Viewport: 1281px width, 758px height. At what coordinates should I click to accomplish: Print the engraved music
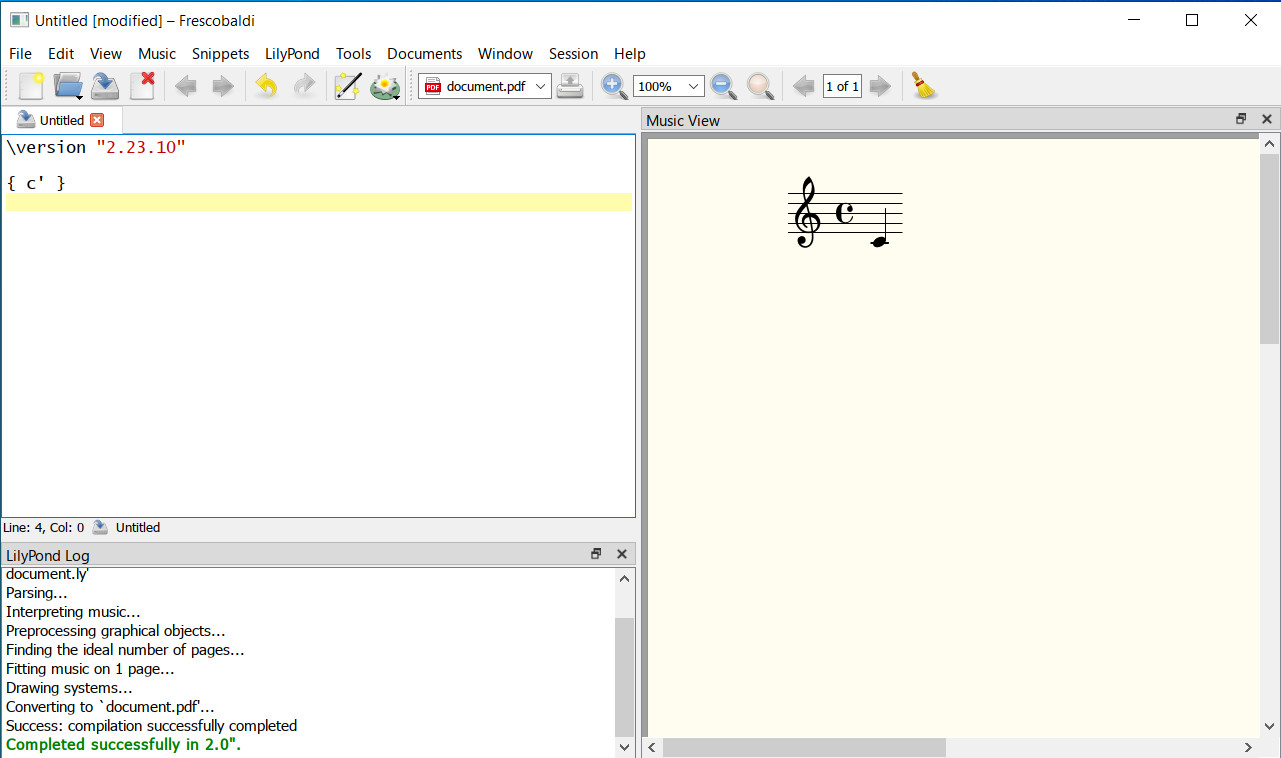570,86
